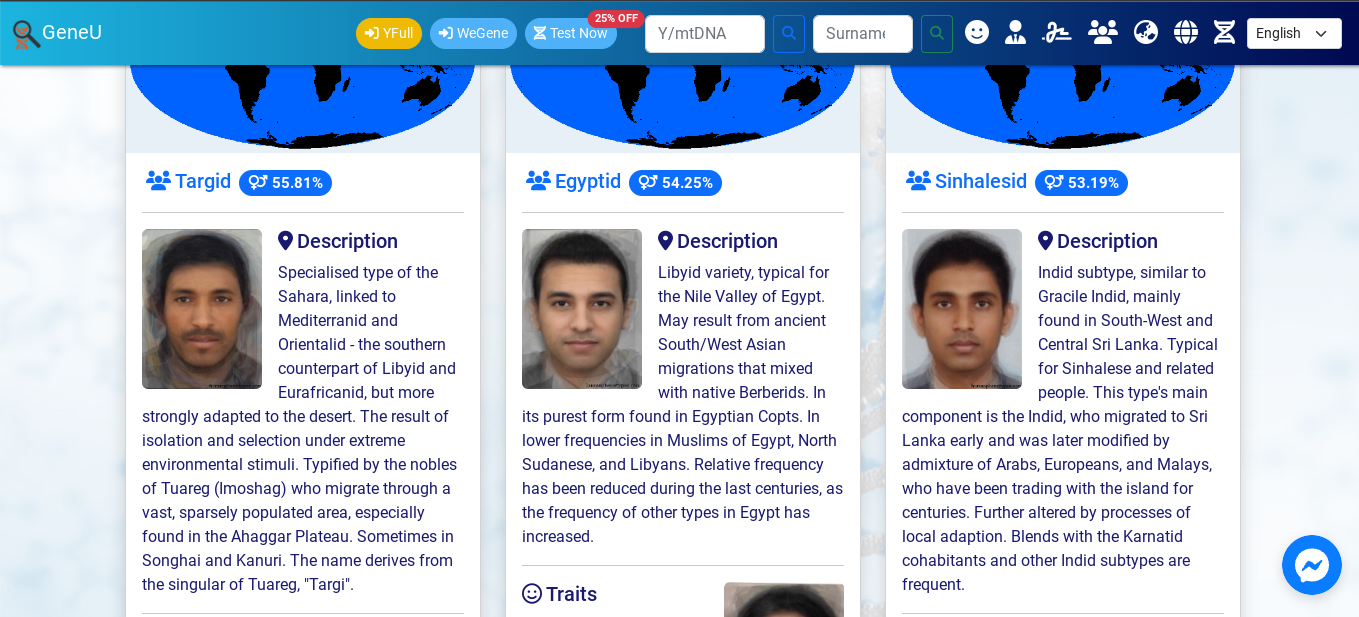Open the English language dropdown
Image resolution: width=1359 pixels, height=617 pixels.
[1294, 33]
